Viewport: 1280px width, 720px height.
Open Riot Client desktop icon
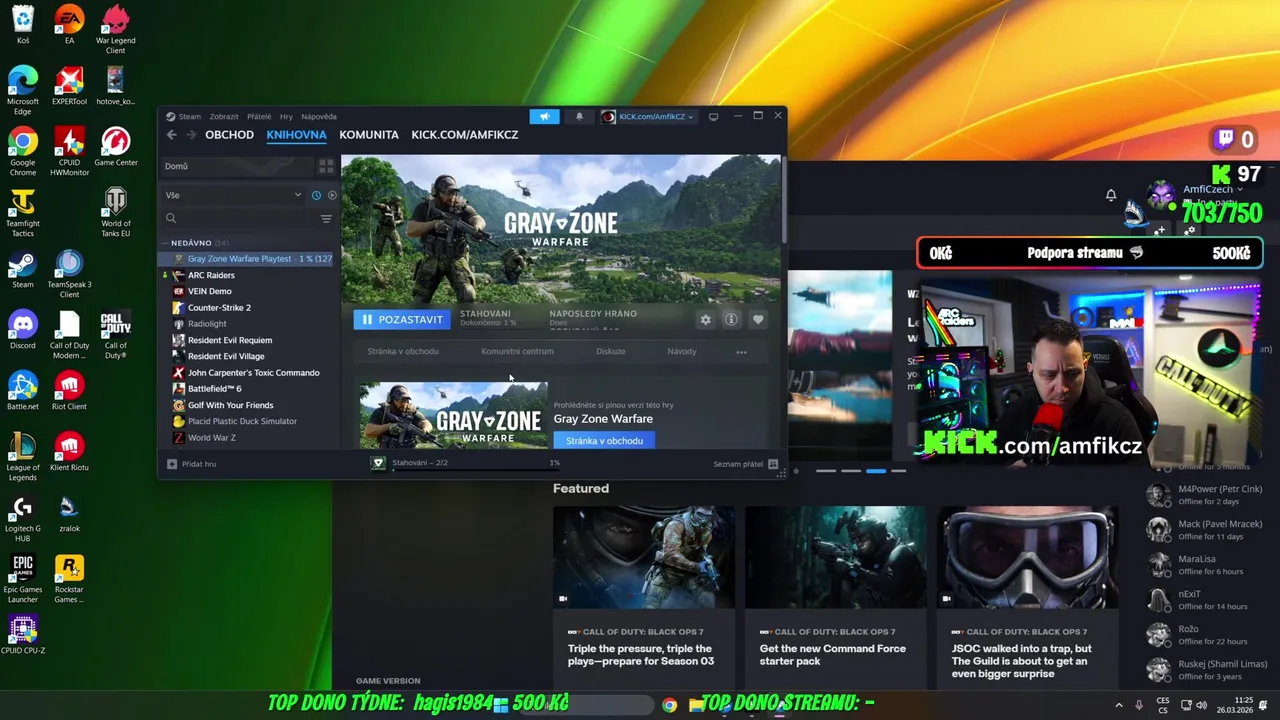69,391
